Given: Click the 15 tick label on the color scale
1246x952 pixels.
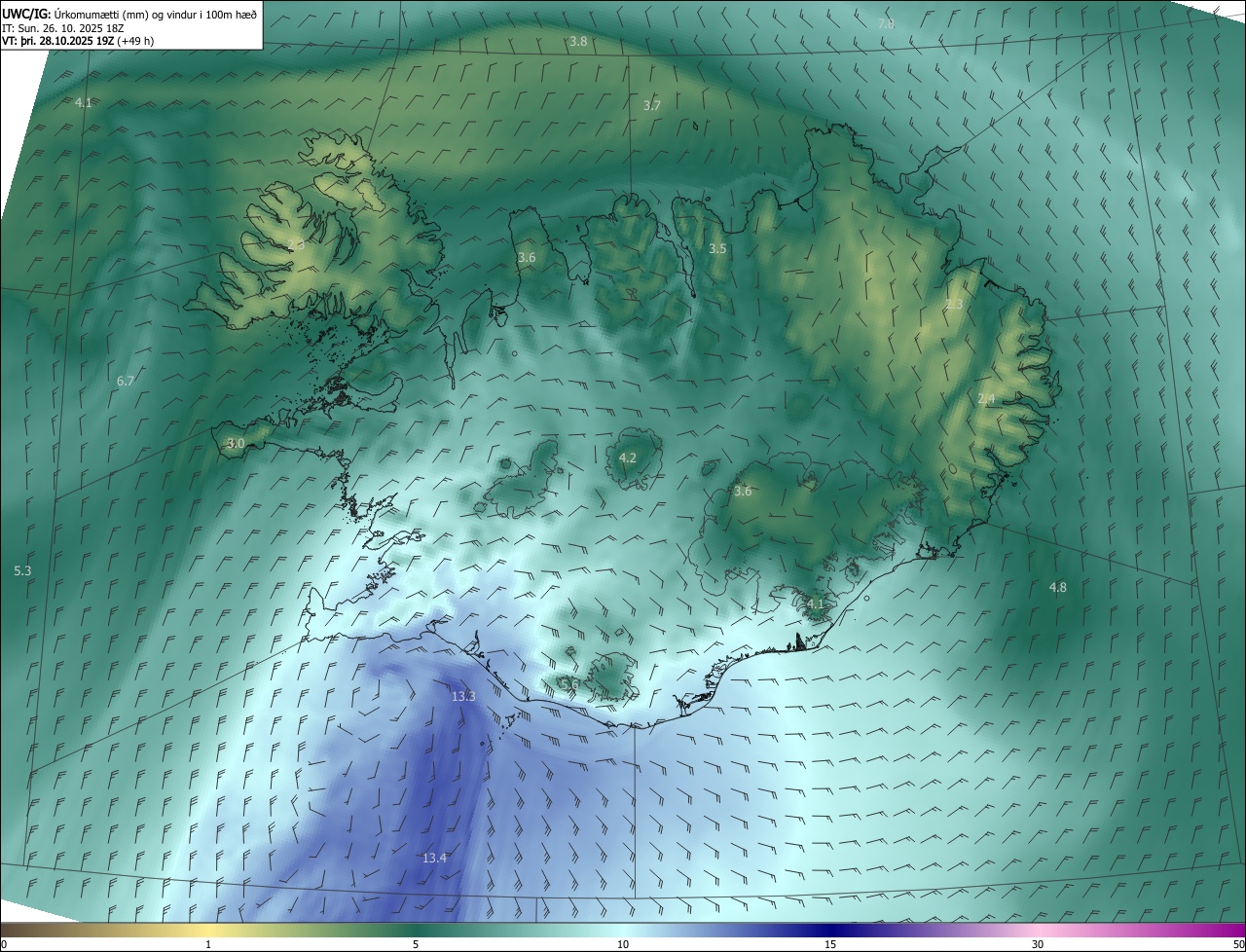Looking at the screenshot, I should tap(830, 944).
